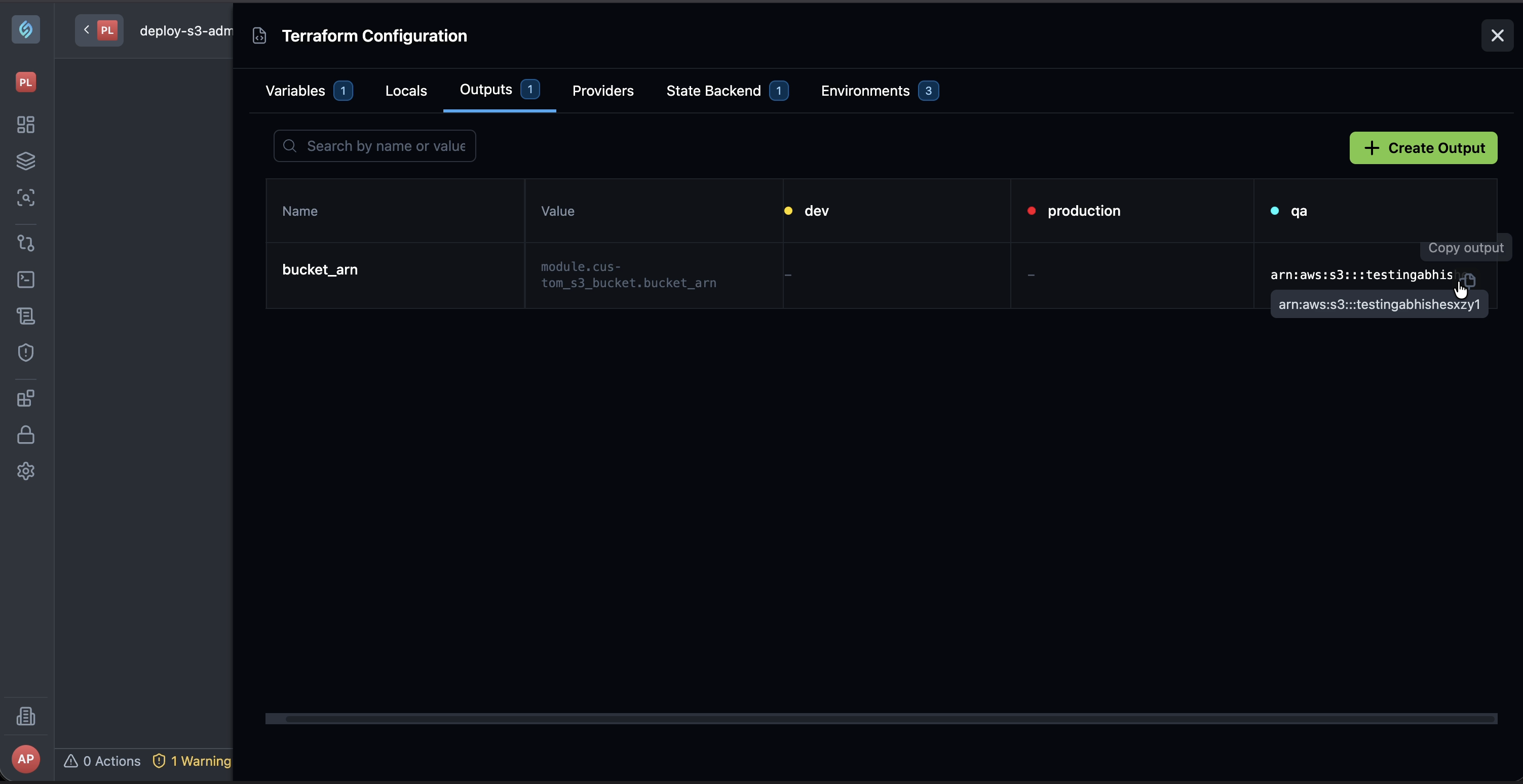Click the search magnifier icon
1523x784 pixels.
(290, 146)
